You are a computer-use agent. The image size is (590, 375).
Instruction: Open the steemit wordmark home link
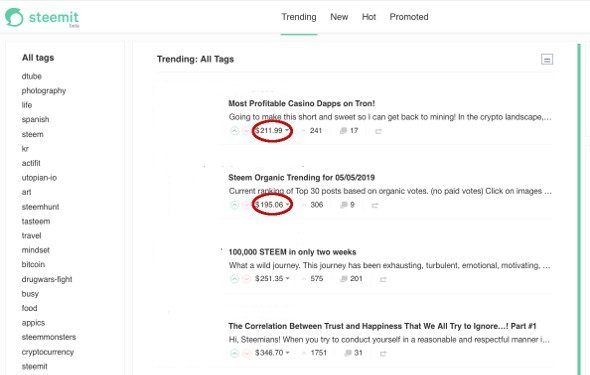[54, 17]
